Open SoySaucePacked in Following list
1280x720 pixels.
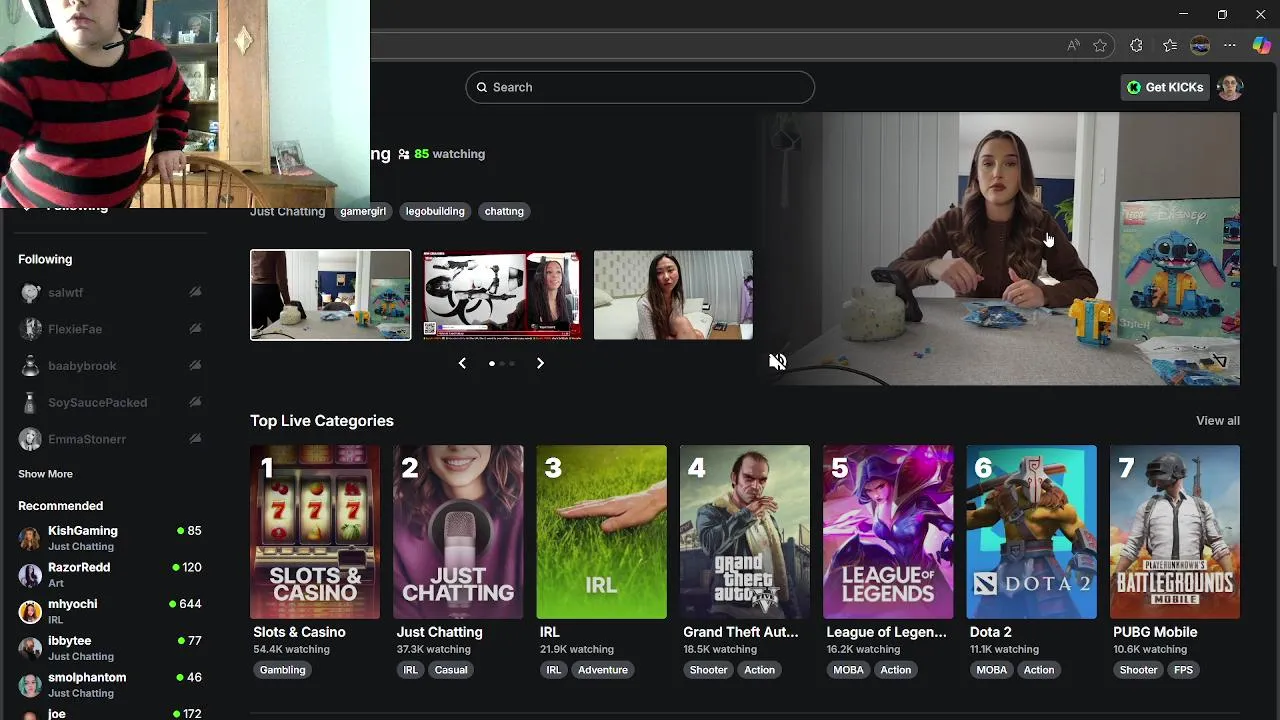[110, 402]
